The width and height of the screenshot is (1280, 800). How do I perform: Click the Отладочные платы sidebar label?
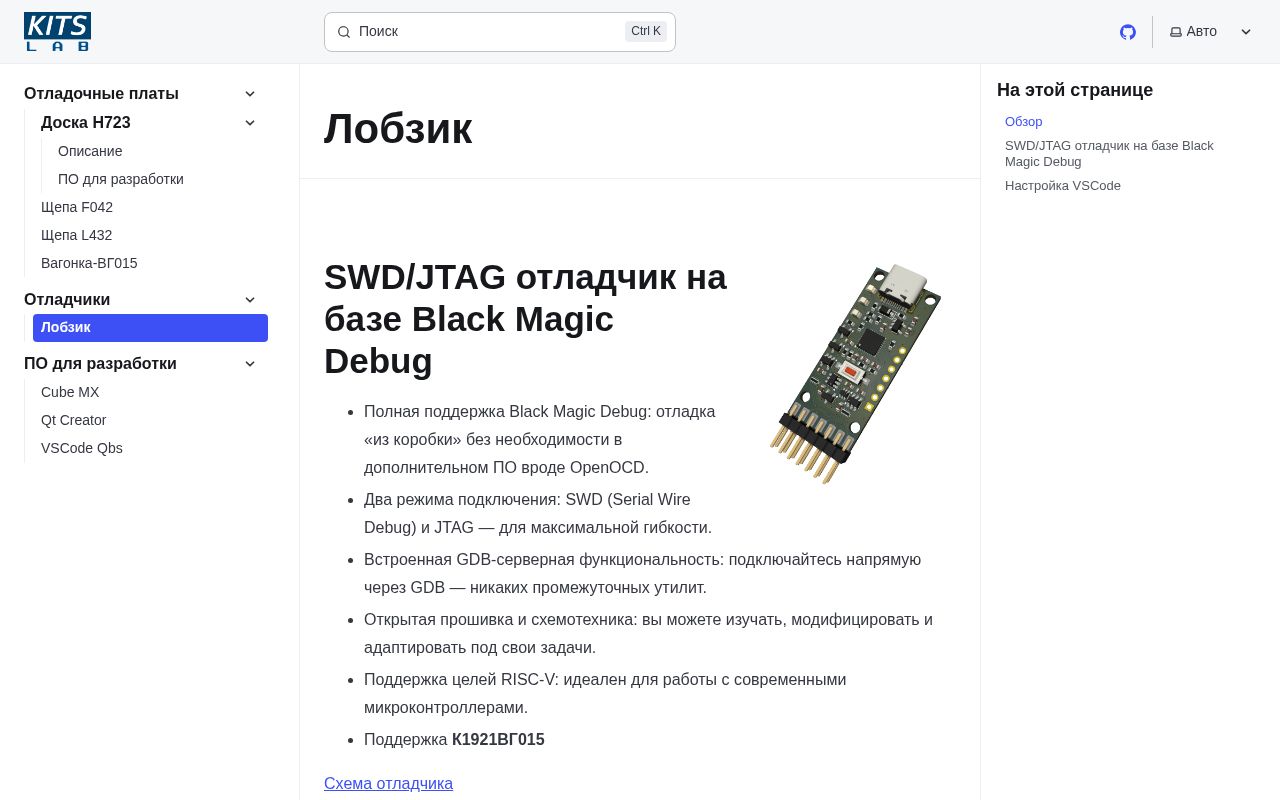click(101, 94)
